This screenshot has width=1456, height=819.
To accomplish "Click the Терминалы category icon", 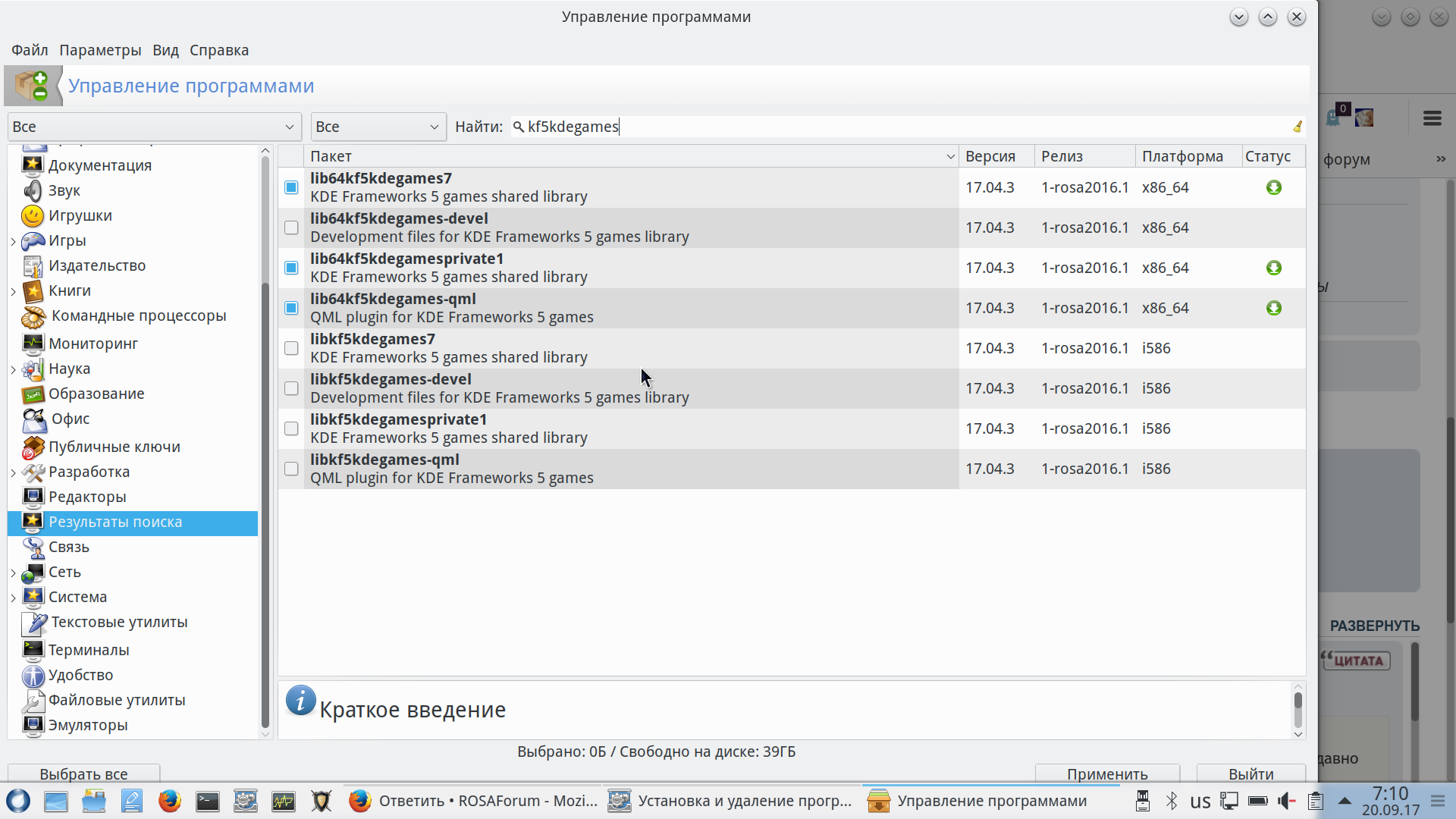I will pos(33,650).
